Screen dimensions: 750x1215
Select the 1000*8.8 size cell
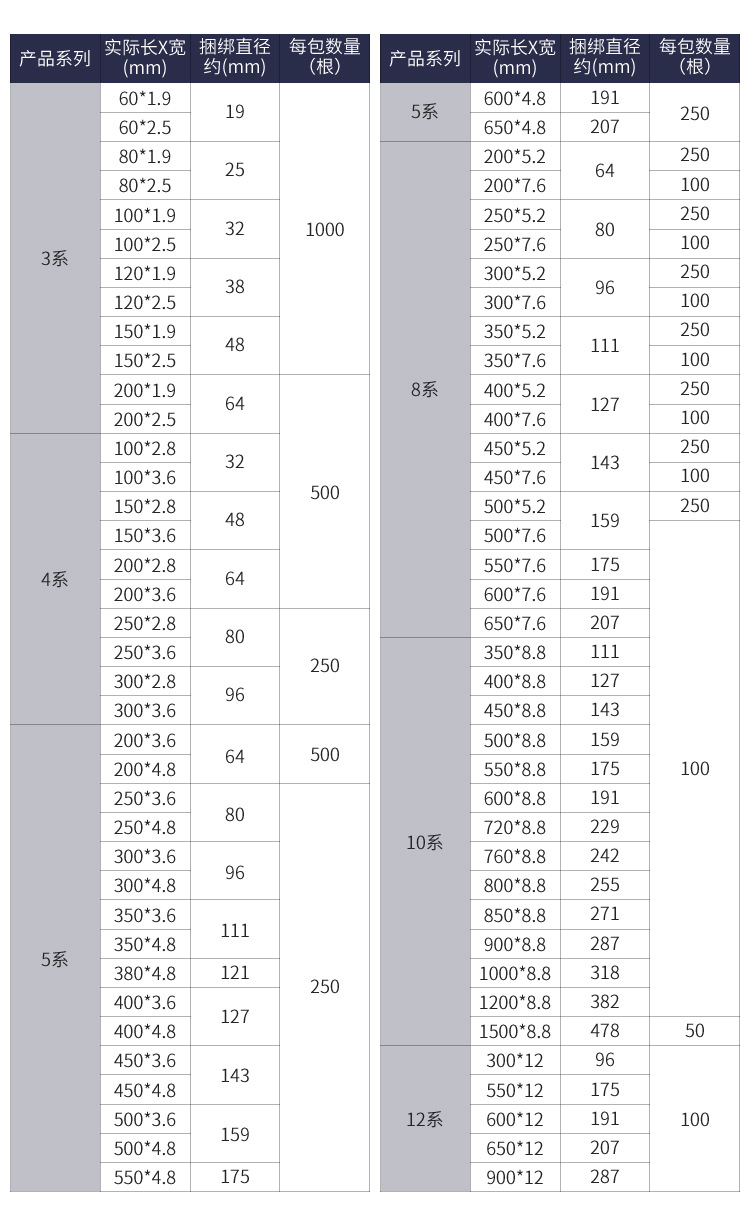click(515, 973)
